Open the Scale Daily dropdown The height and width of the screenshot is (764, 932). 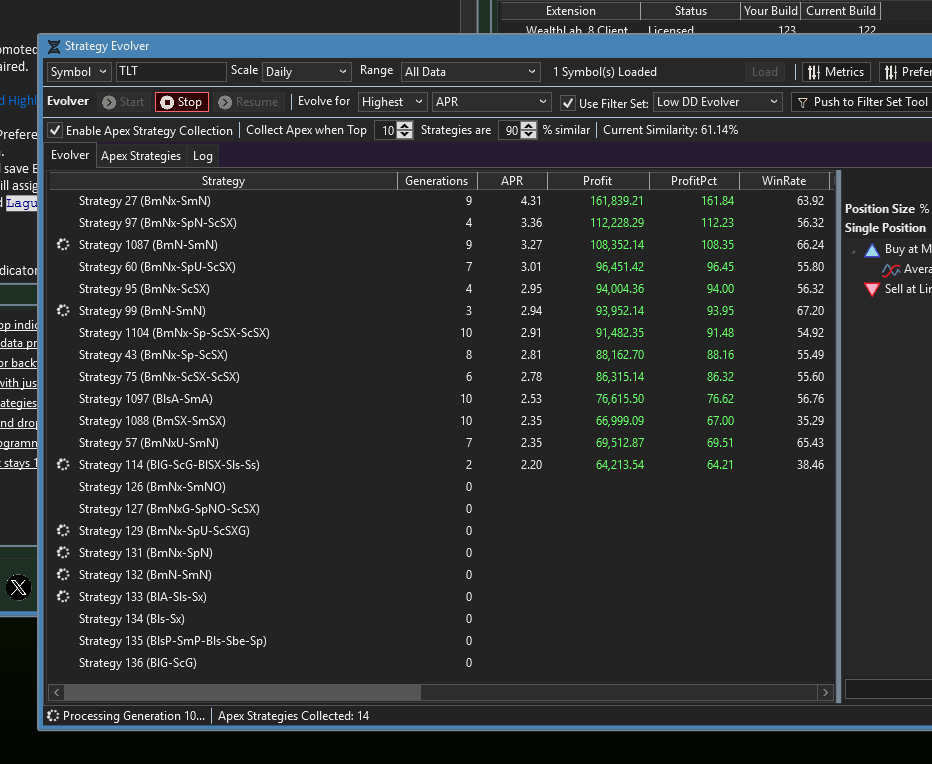306,72
